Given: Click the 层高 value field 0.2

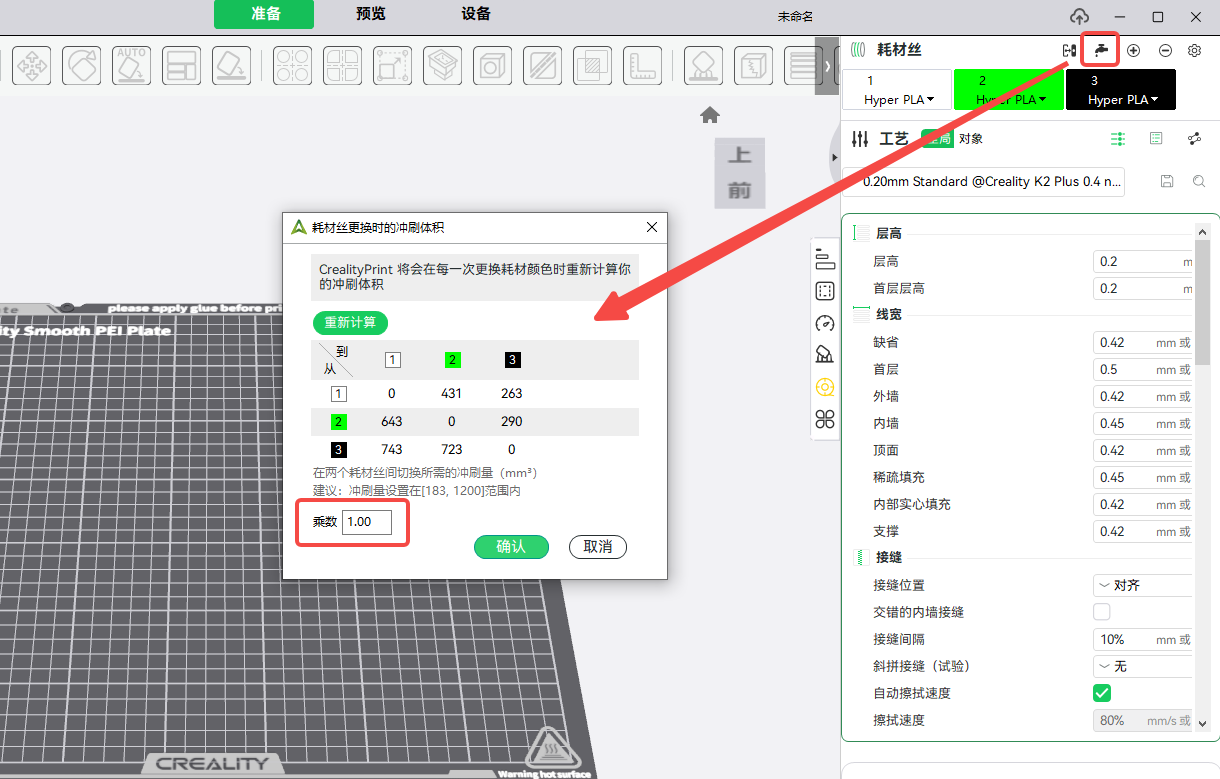Looking at the screenshot, I should [x=1143, y=261].
